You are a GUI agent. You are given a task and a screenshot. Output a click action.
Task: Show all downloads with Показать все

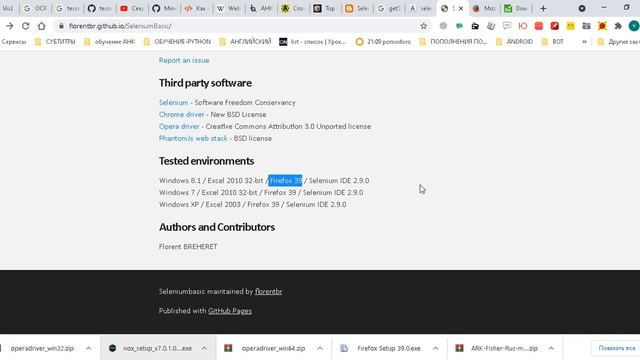coord(616,348)
